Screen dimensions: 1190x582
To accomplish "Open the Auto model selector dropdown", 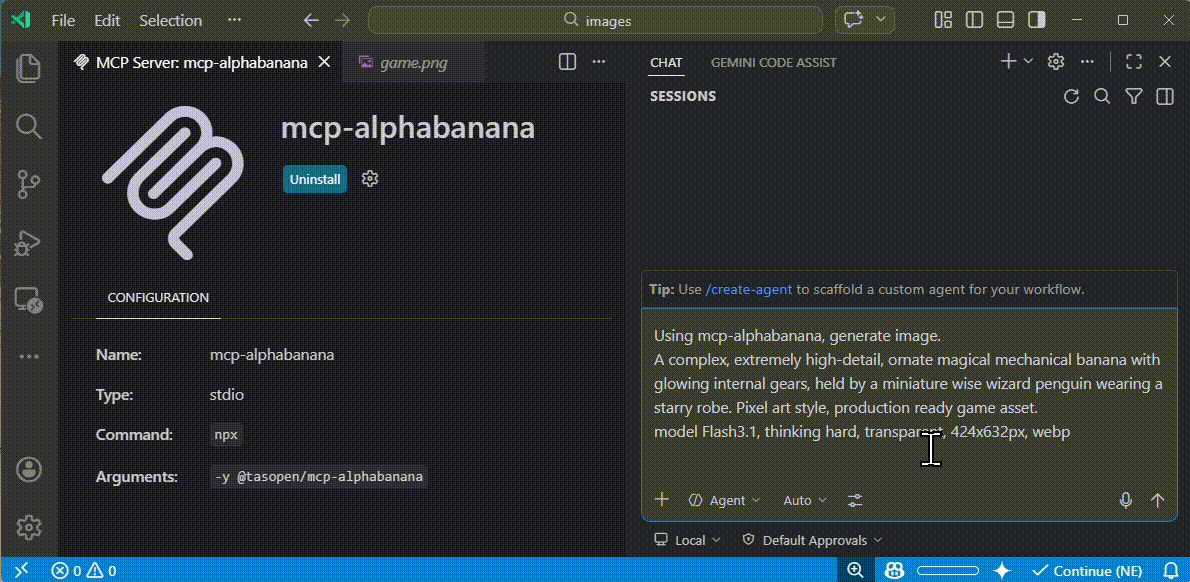I will [x=803, y=500].
